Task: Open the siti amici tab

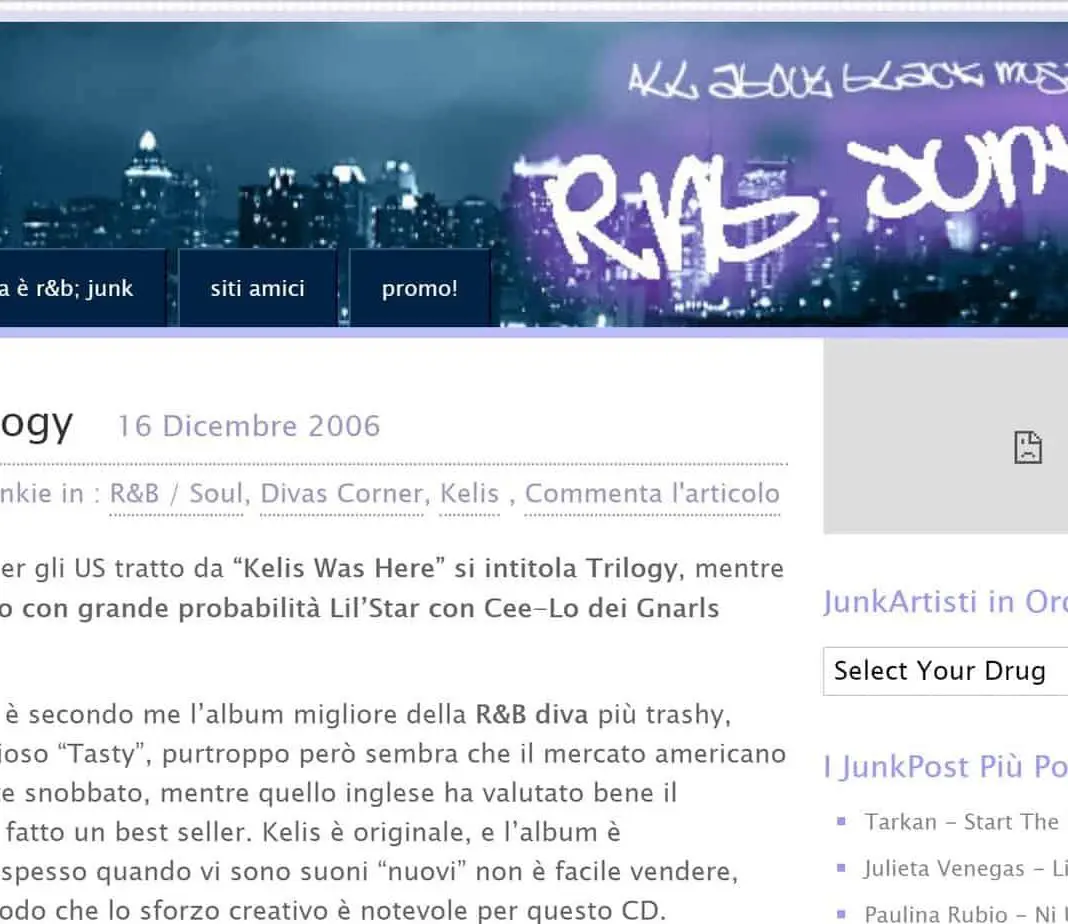Action: (257, 288)
